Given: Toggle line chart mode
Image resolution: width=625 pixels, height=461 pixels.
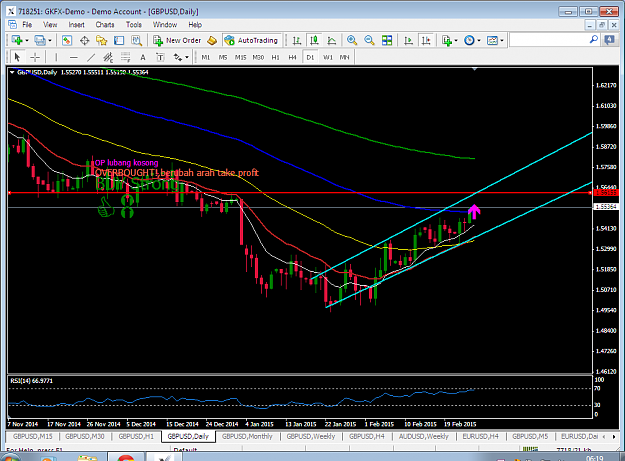Looking at the screenshot, I should (x=332, y=40).
